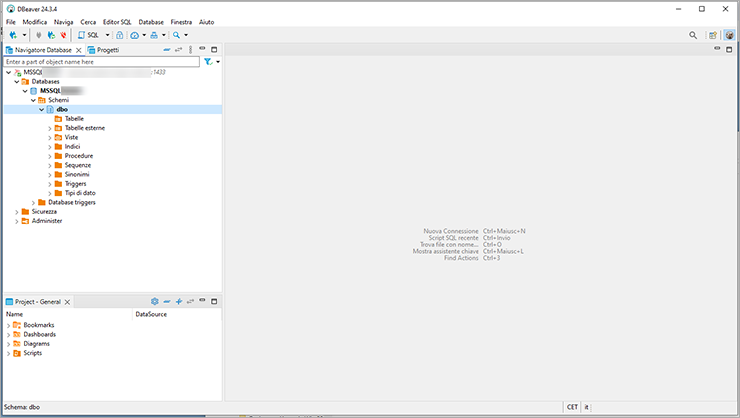Viewport: 740px width, 418px height.
Task: Close the Navigatore Database tab
Action: 79,50
